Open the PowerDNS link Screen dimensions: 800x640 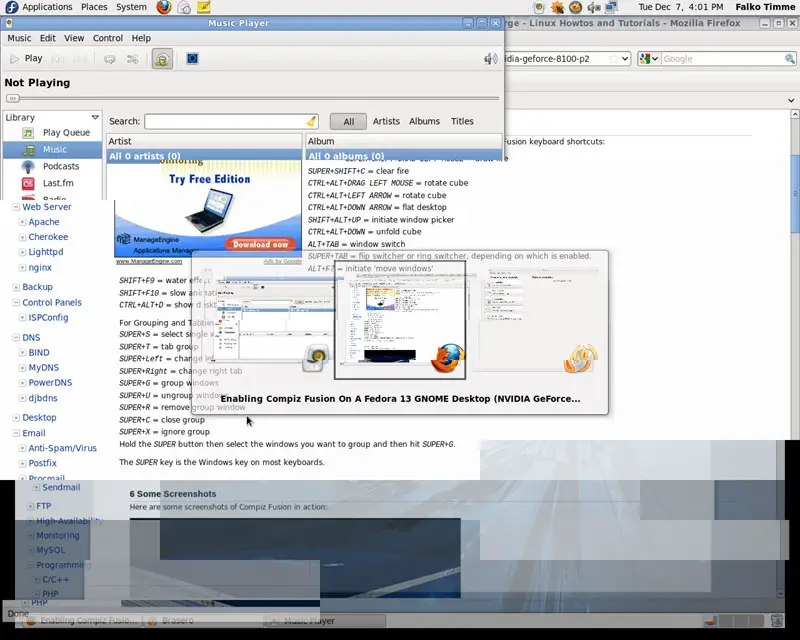[x=50, y=383]
